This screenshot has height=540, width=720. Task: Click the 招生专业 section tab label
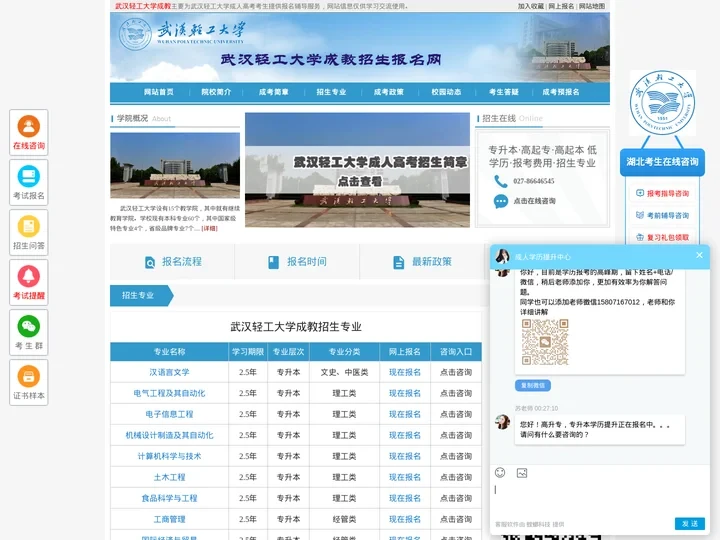point(138,295)
